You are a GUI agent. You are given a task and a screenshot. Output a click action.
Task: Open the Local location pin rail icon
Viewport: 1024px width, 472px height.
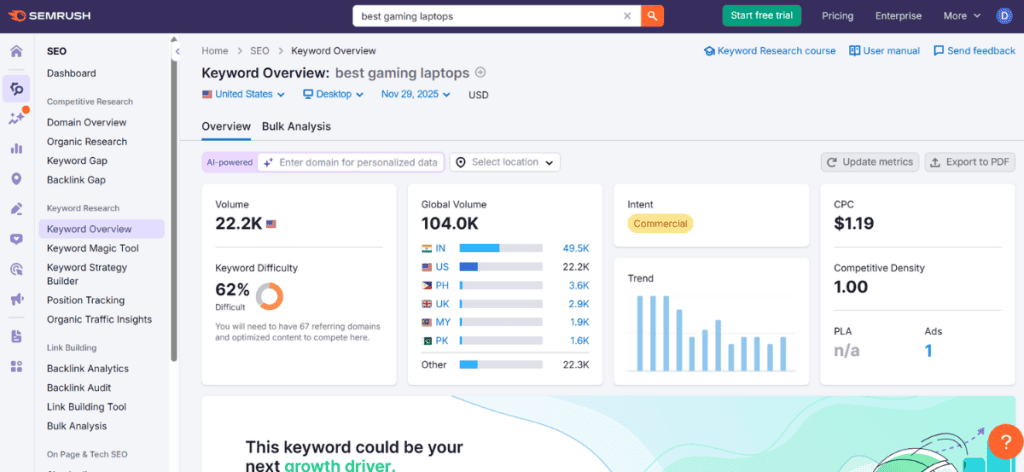coord(16,179)
